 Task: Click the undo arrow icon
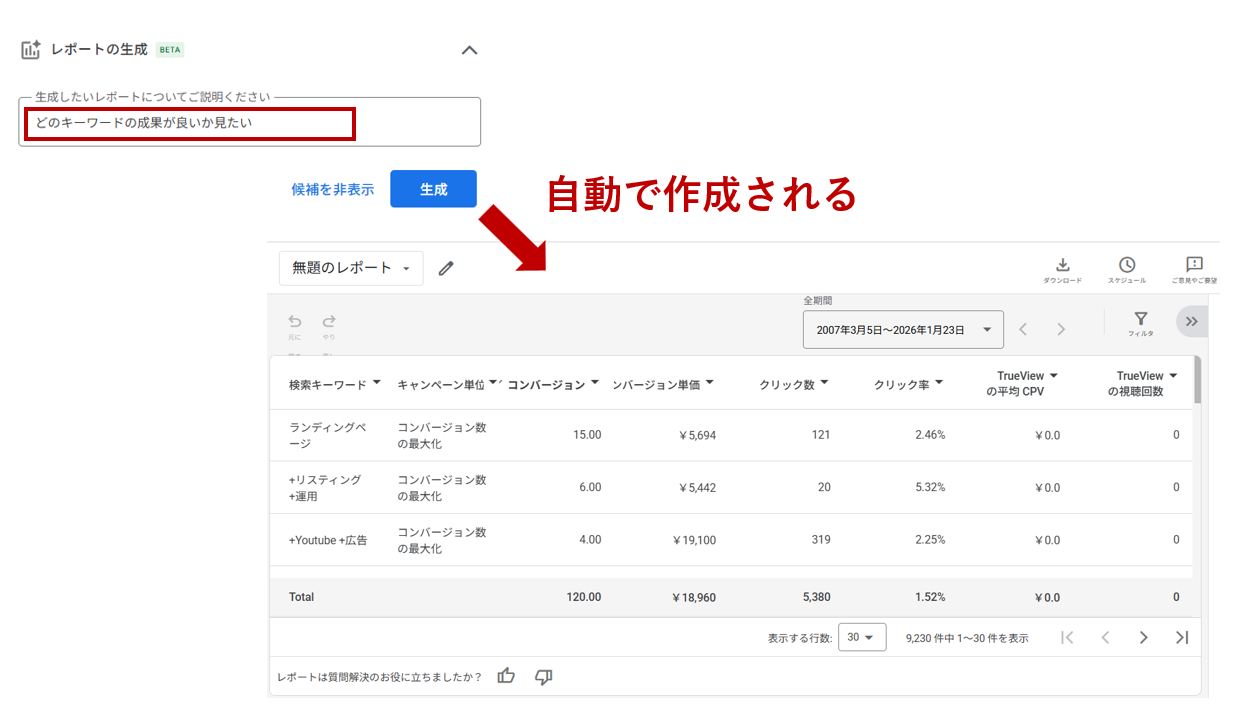(295, 322)
